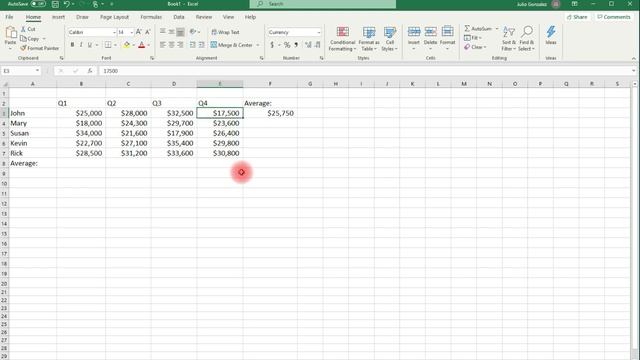Click the Decrease Decimal icon

click(x=318, y=45)
